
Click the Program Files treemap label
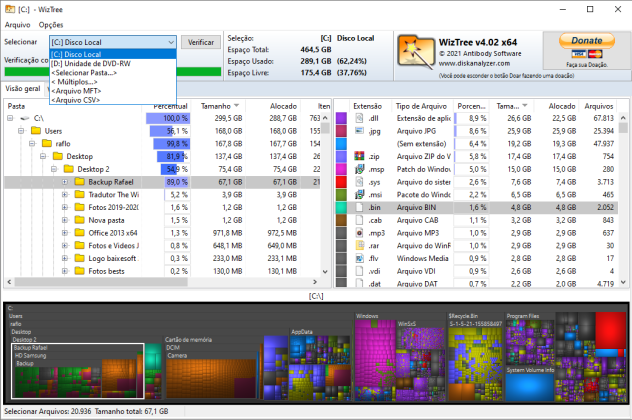tap(522, 316)
